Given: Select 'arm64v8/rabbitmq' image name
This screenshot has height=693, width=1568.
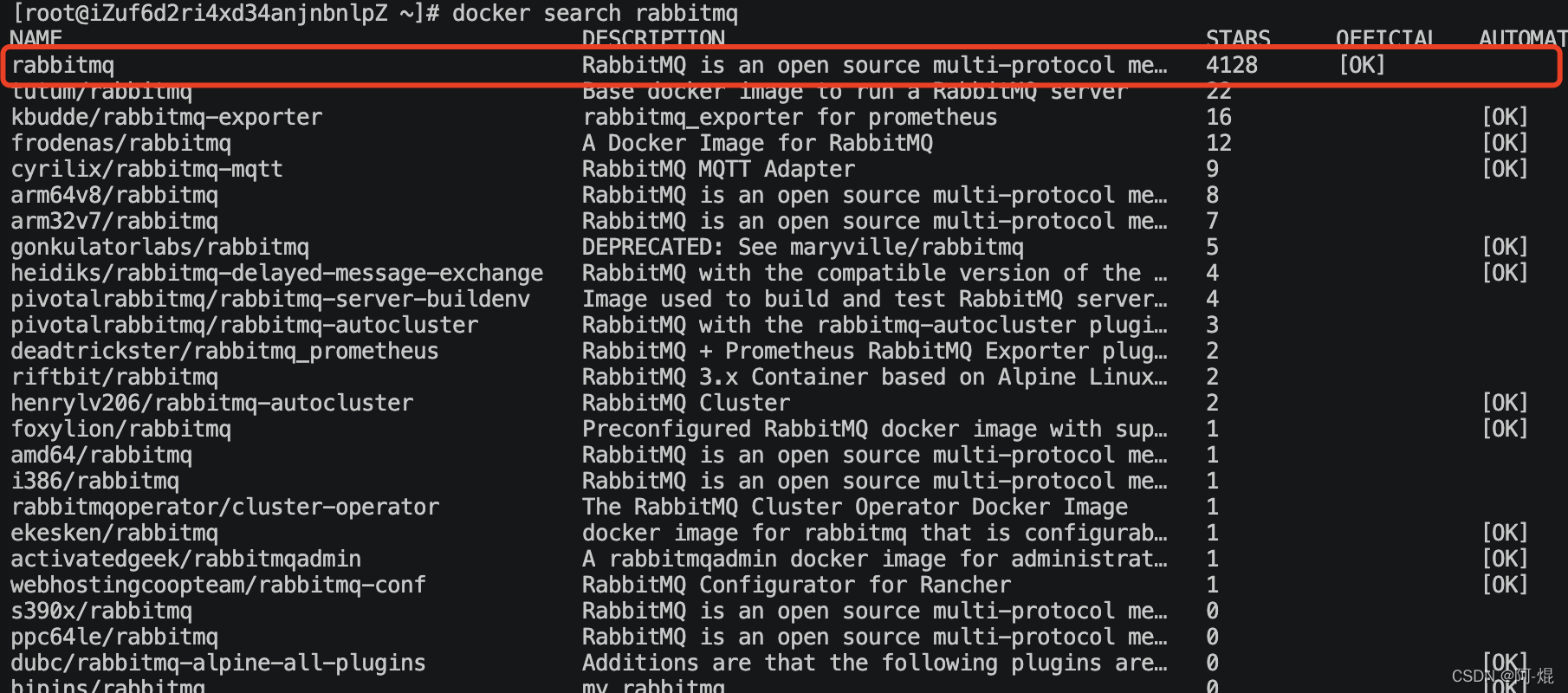Looking at the screenshot, I should point(114,195).
